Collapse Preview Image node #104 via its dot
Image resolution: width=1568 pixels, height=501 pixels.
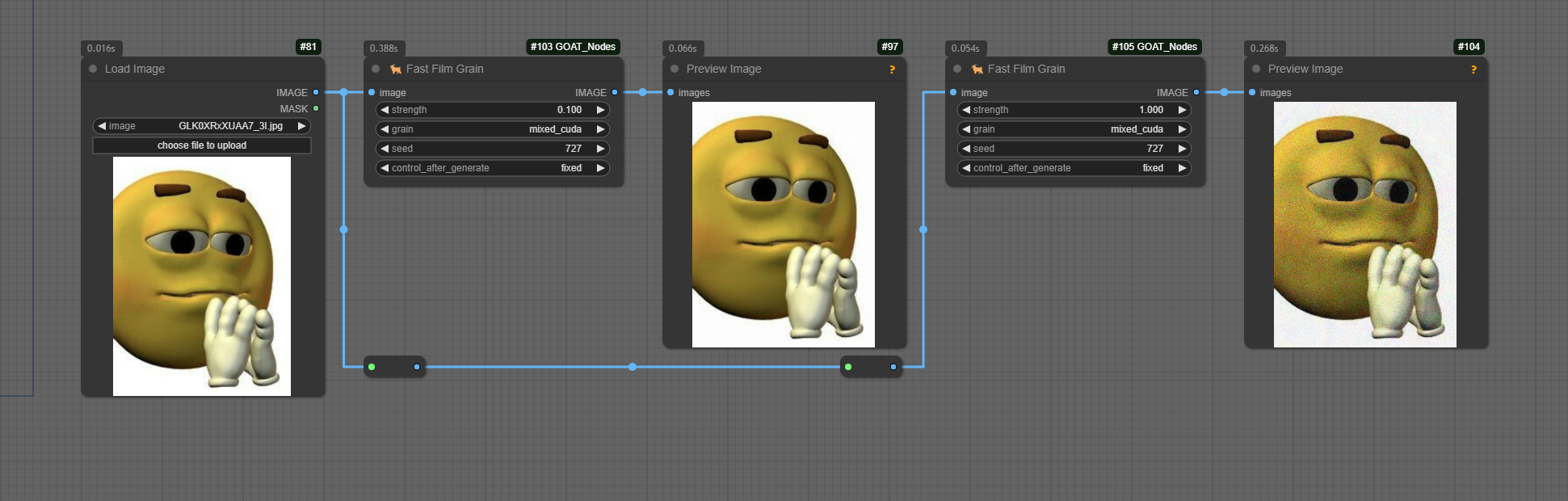coord(1256,69)
